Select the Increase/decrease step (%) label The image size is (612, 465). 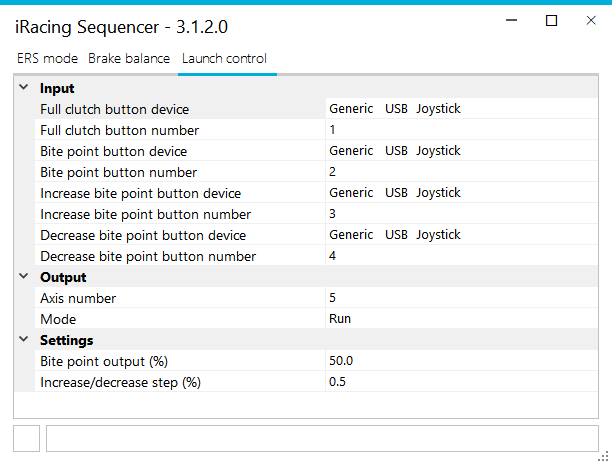120,383
